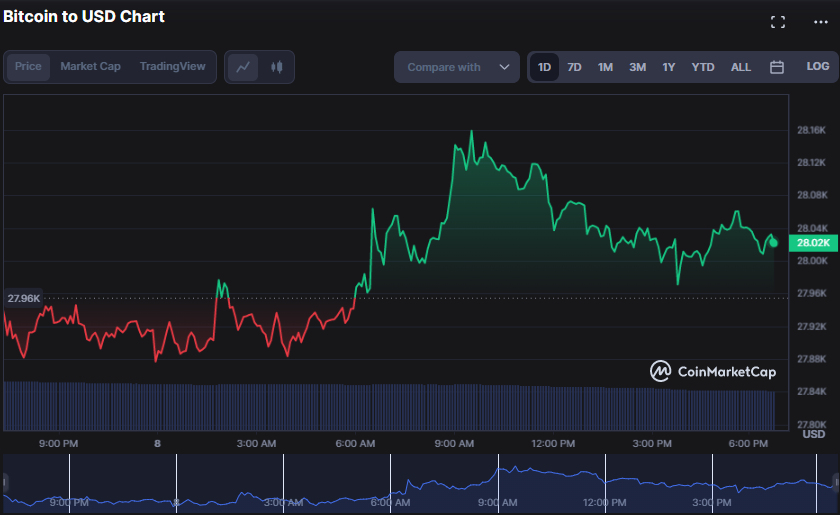
Task: Toggle LOG scale
Action: coord(818,66)
